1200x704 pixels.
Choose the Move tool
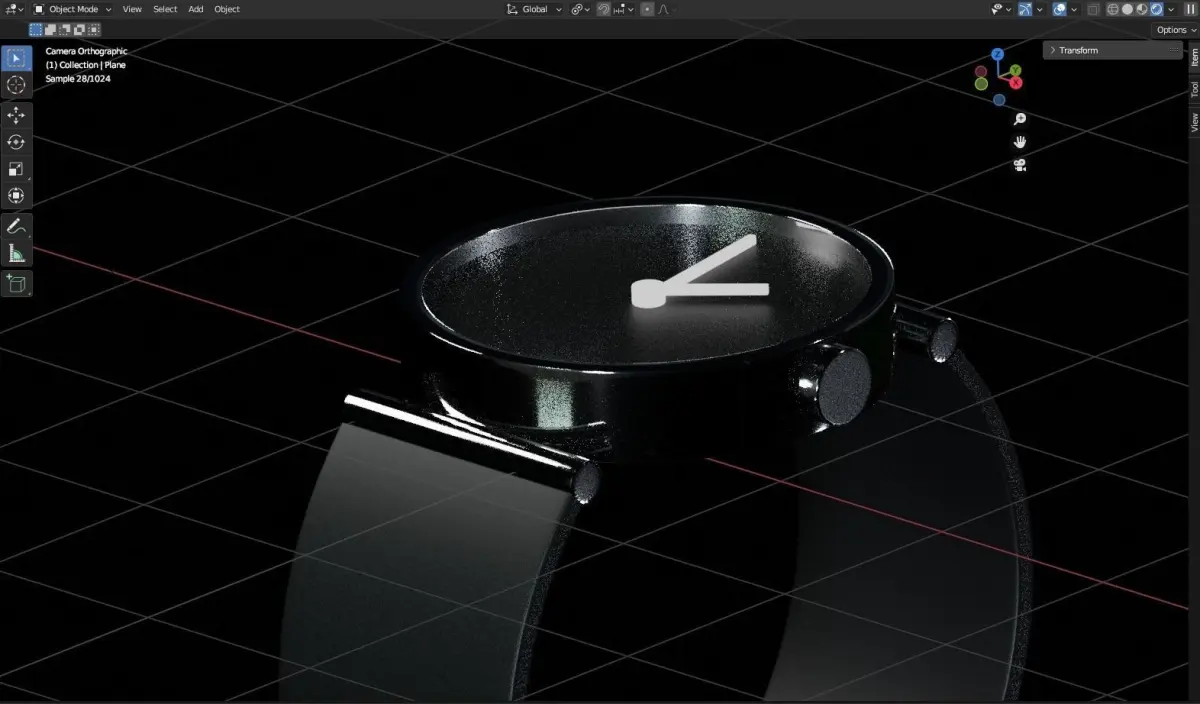pos(16,116)
